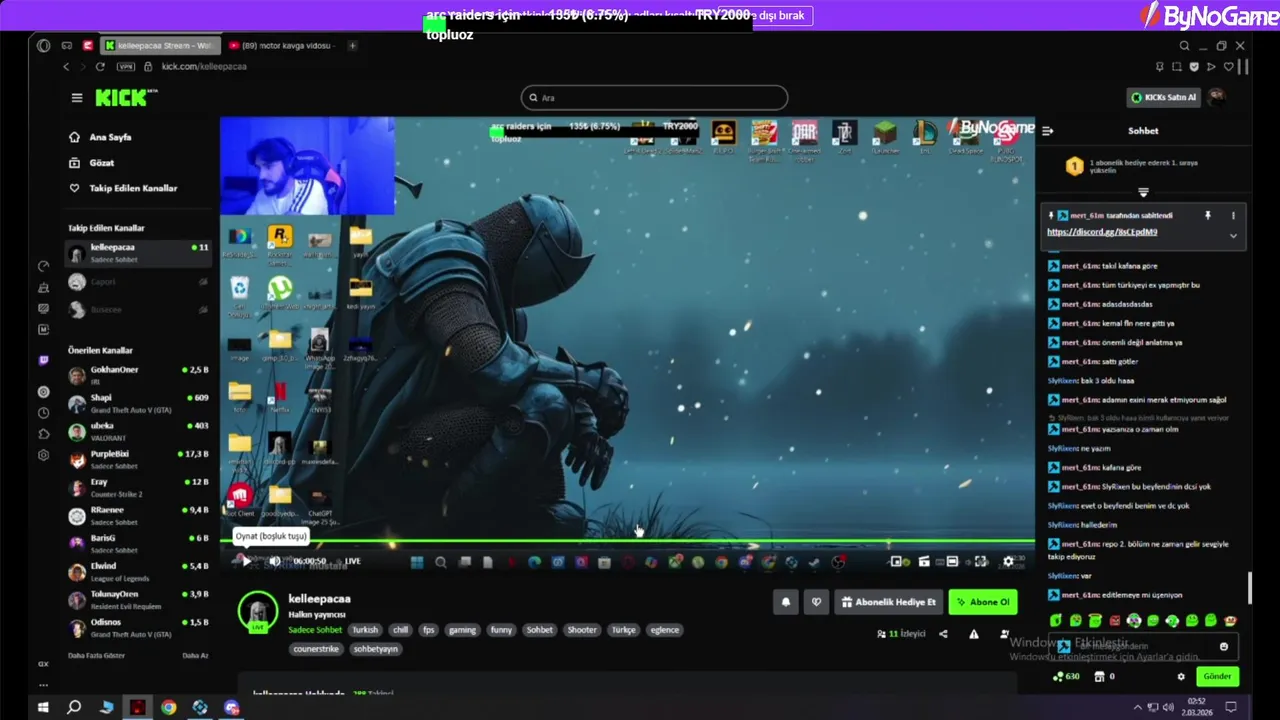Open recommended channel TokunayOren
The width and height of the screenshot is (1280, 720).
138,599
